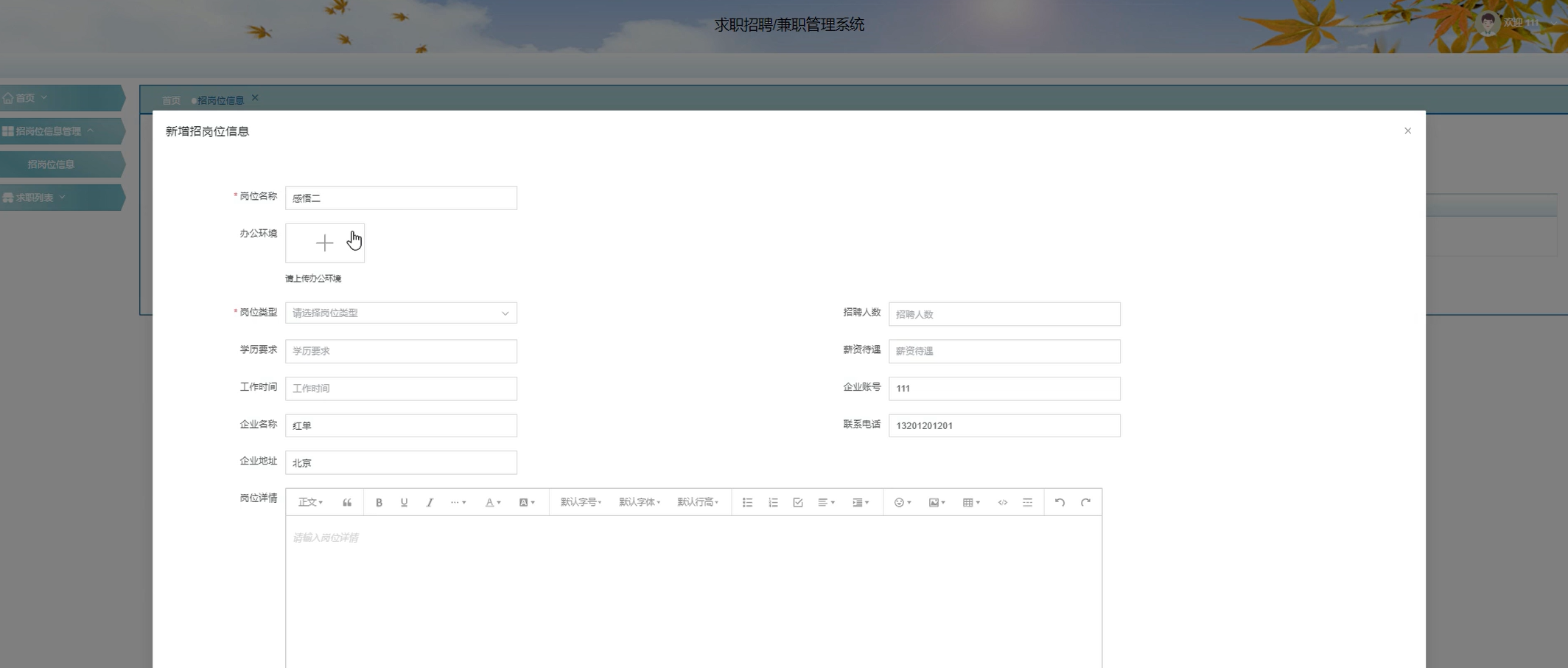Viewport: 1568px width, 668px height.
Task: Undo the last edit in editor
Action: click(x=1060, y=503)
